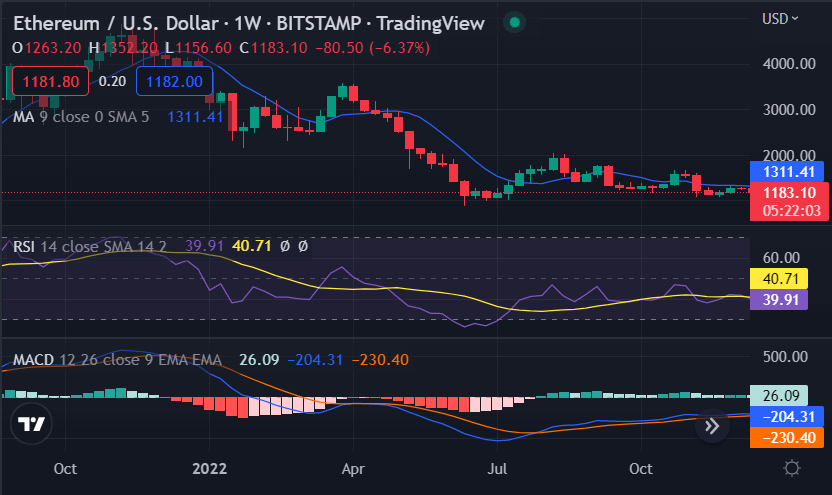The height and width of the screenshot is (495, 832).
Task: Click the 26.09 histogram axis label
Action: click(779, 395)
